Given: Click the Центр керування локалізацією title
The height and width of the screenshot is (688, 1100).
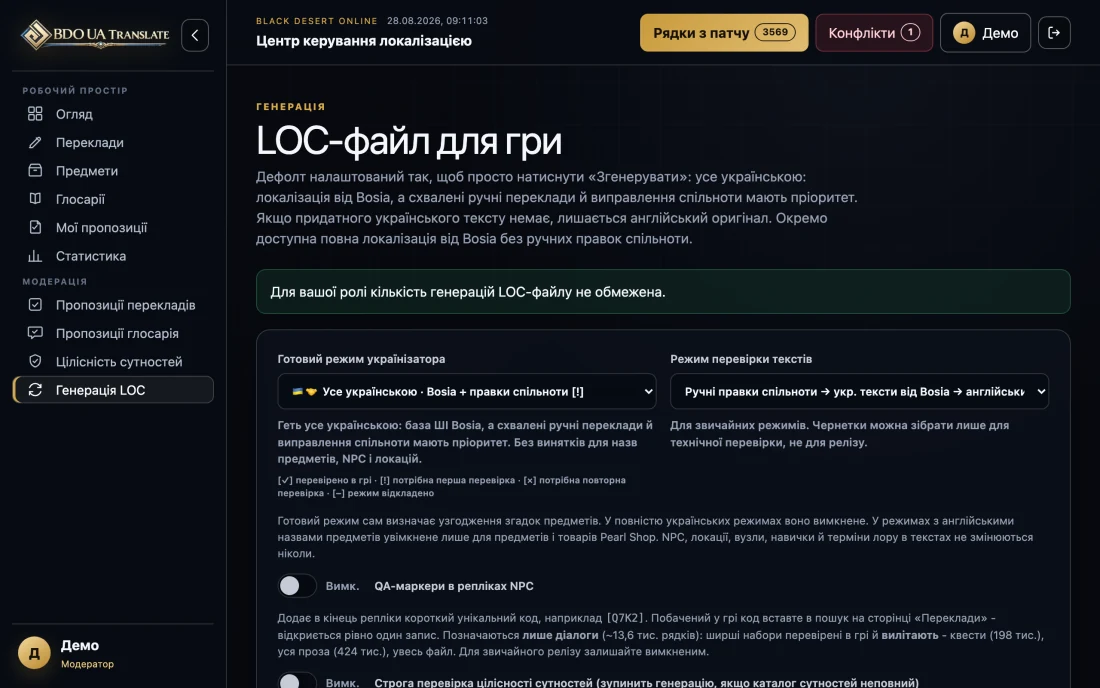Looking at the screenshot, I should (363, 41).
